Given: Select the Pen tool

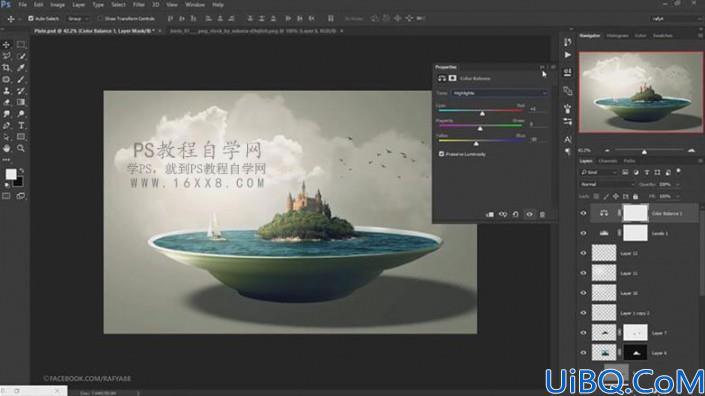Looking at the screenshot, I should (6, 125).
